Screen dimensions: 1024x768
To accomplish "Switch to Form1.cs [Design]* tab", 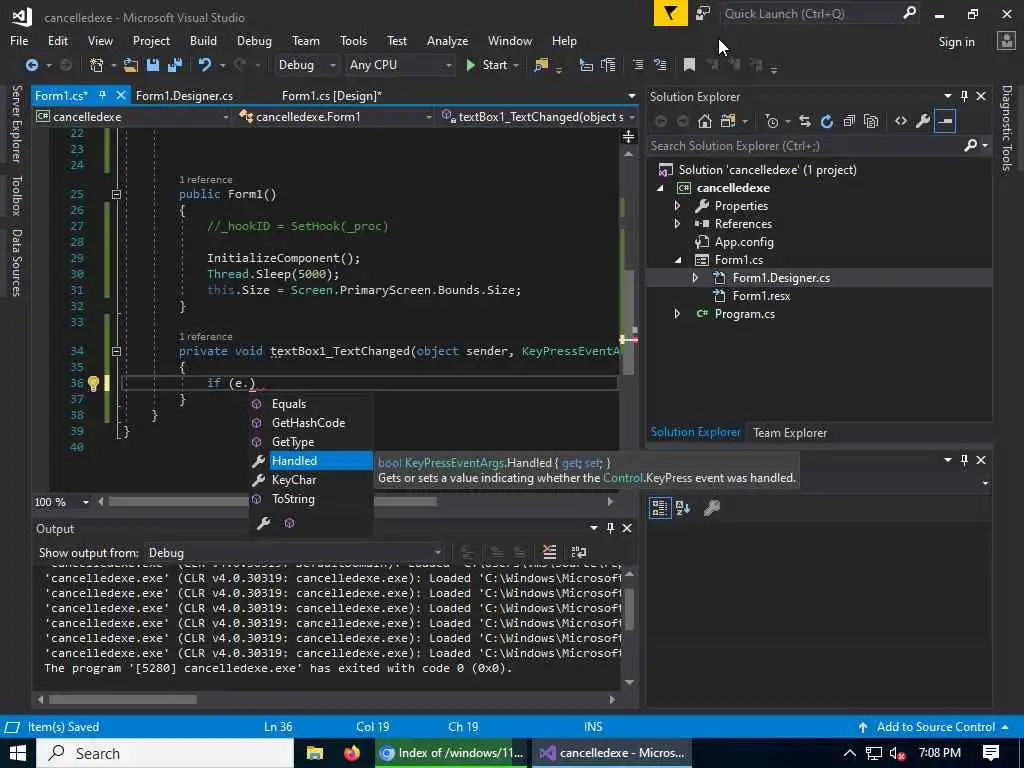I will [332, 95].
